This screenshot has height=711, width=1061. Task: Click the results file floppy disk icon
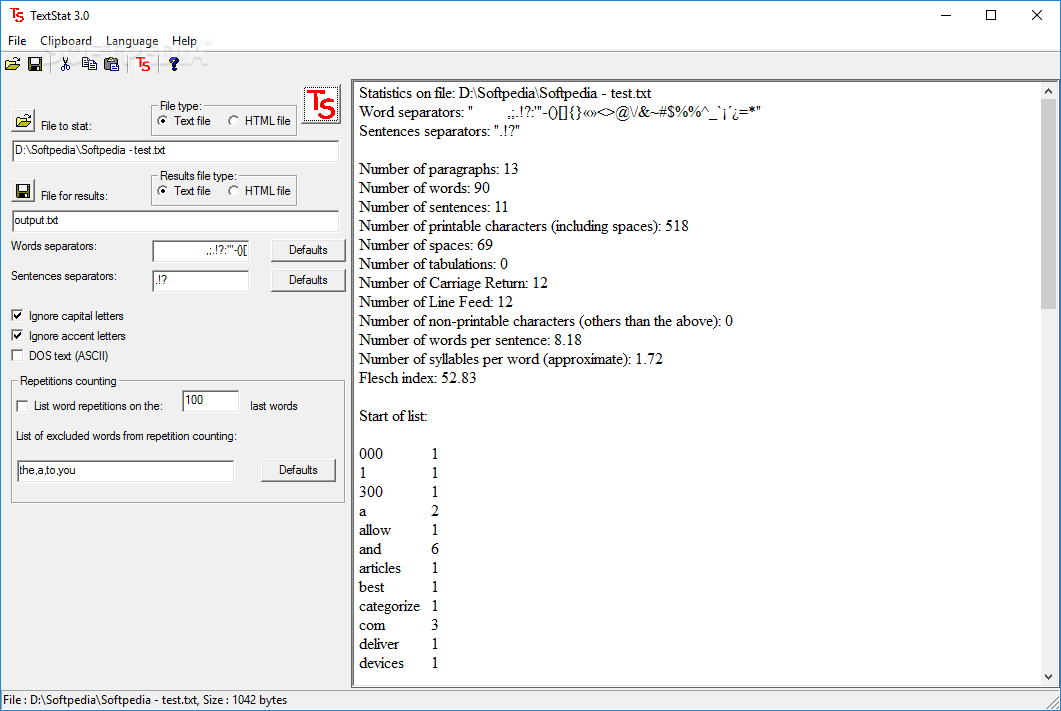pyautogui.click(x=23, y=191)
